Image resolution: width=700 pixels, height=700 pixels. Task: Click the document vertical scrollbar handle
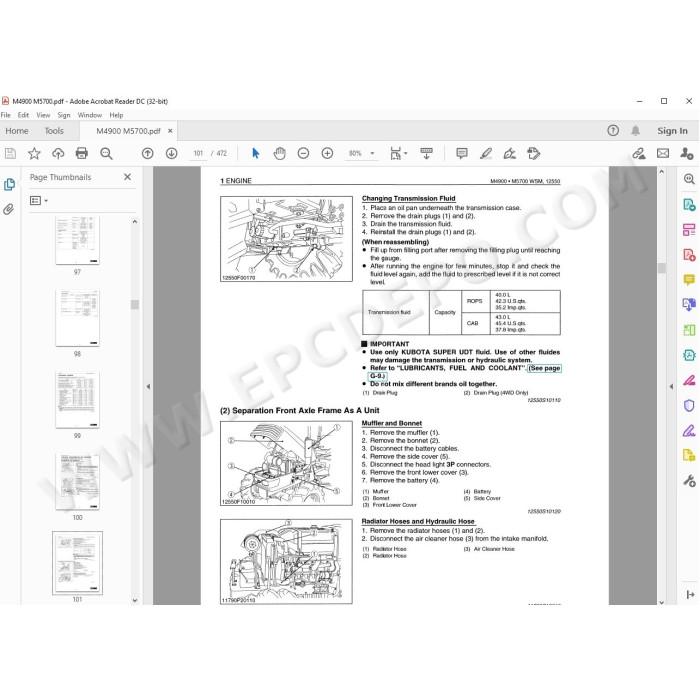coord(662,267)
